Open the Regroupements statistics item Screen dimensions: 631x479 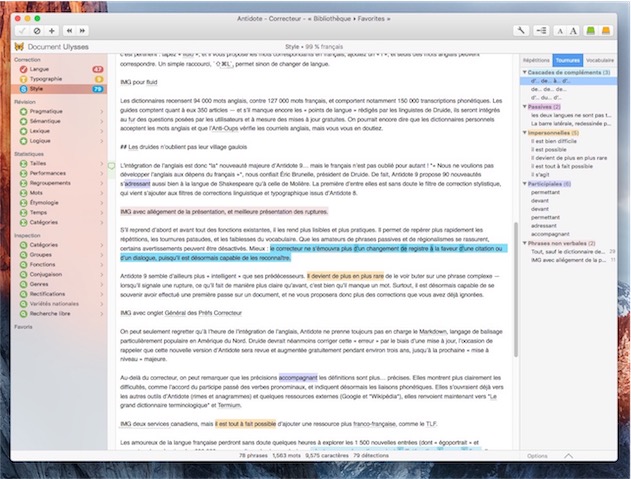pos(60,183)
